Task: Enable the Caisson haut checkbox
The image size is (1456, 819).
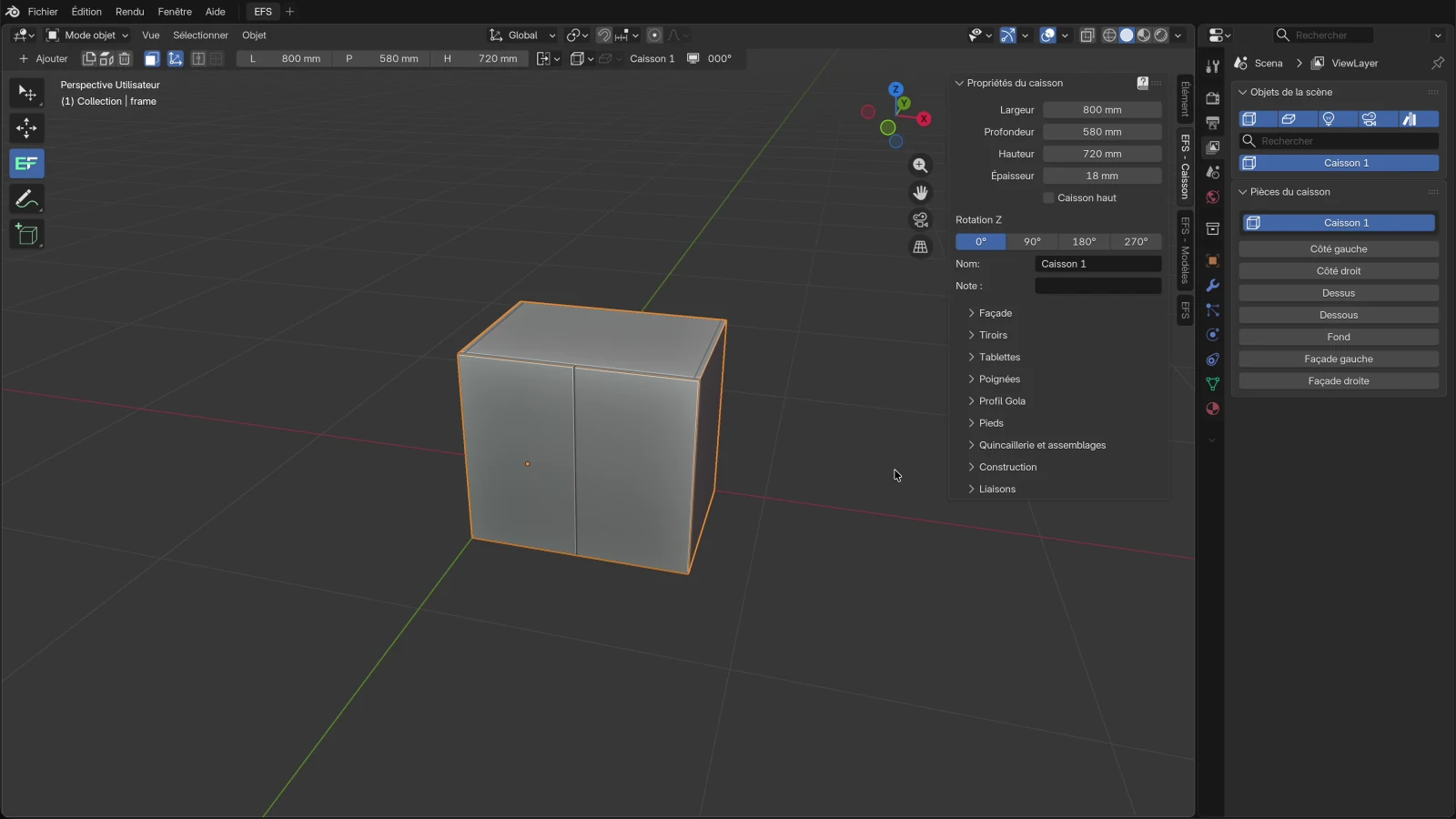Action: point(1048,197)
